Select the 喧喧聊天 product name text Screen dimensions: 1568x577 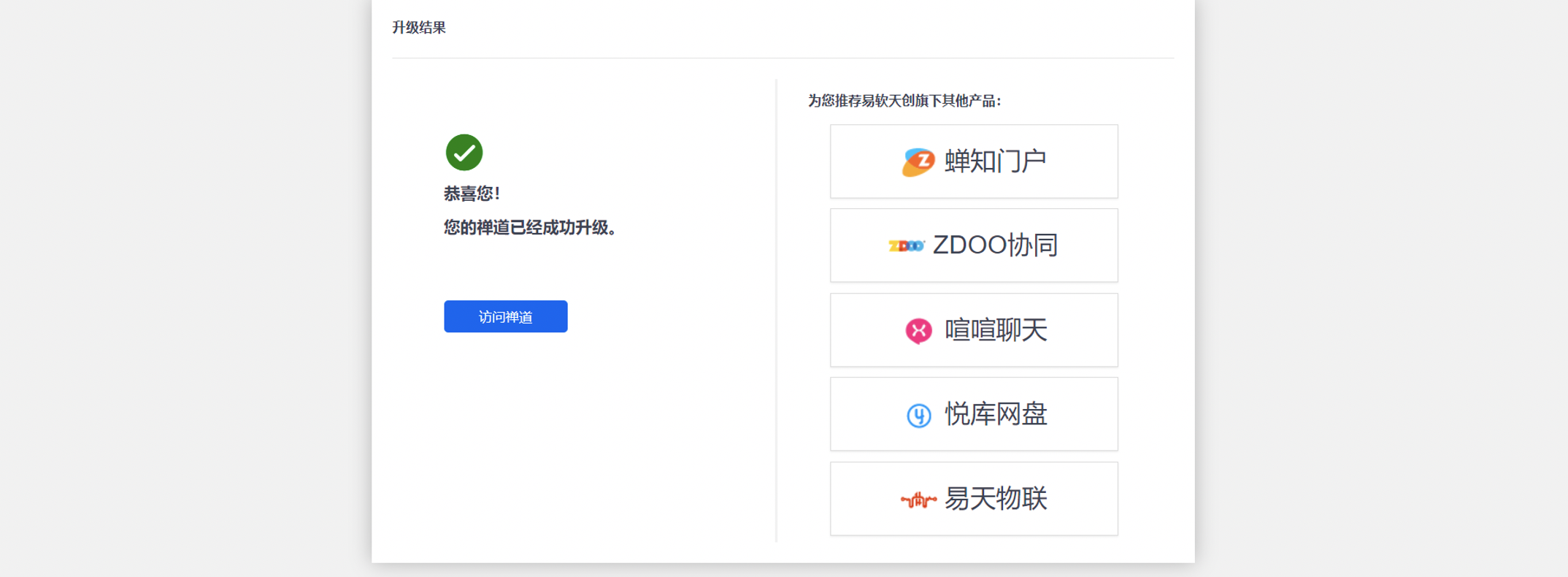click(x=996, y=330)
